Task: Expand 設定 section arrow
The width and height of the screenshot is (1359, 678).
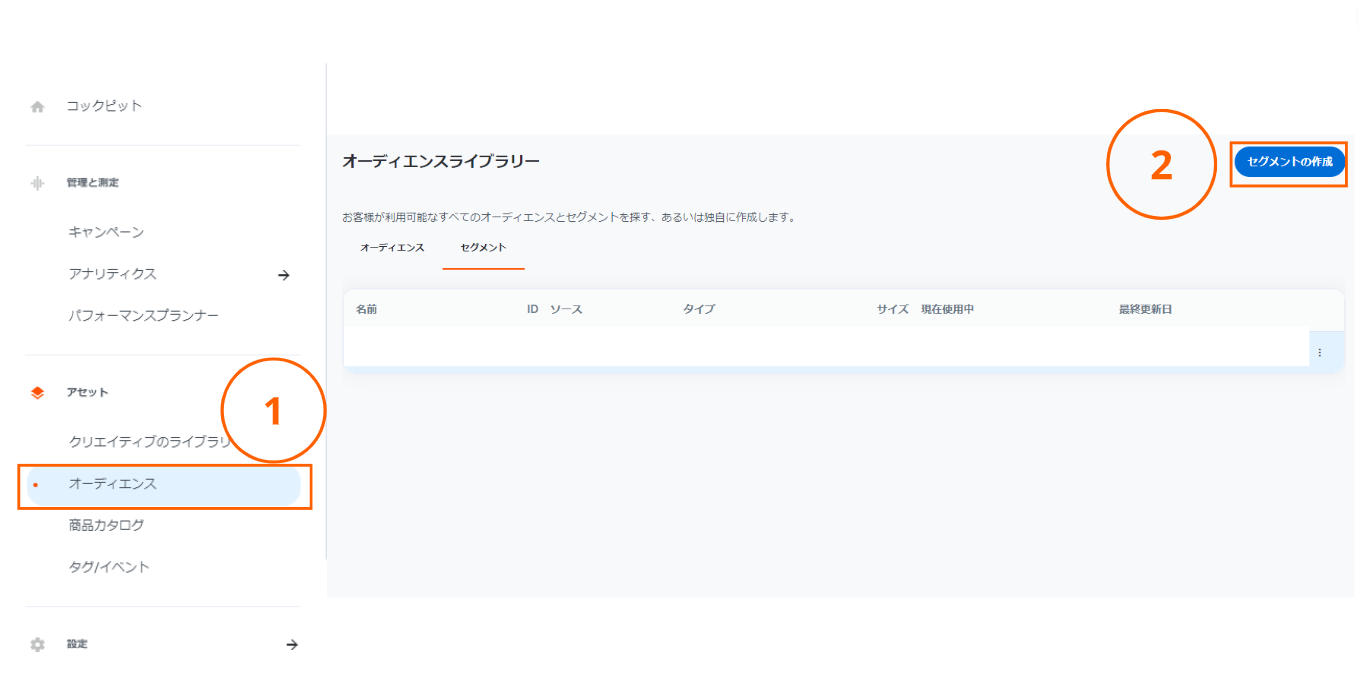Action: 292,645
